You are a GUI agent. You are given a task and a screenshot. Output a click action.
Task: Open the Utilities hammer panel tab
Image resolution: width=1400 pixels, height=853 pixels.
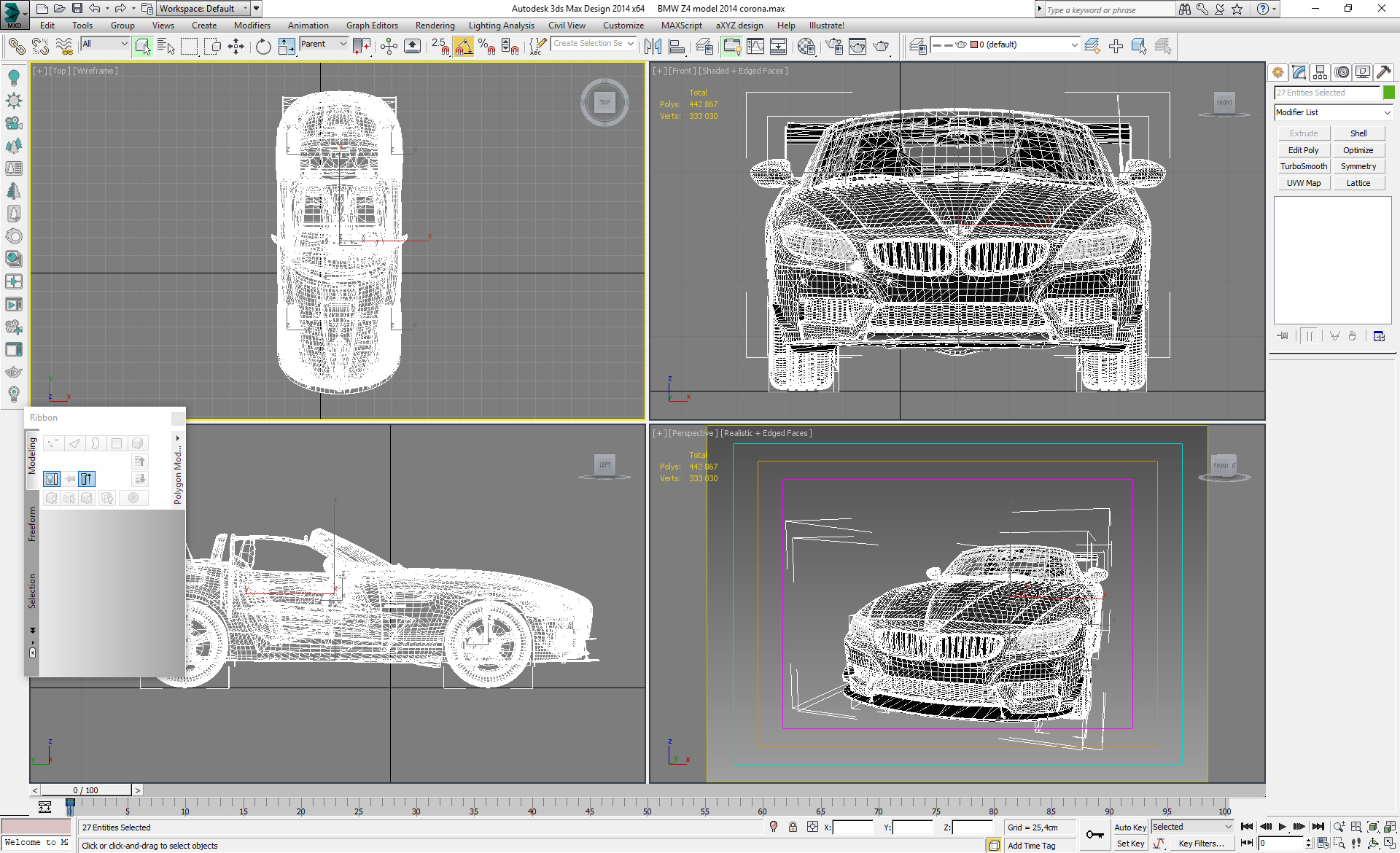point(1384,72)
